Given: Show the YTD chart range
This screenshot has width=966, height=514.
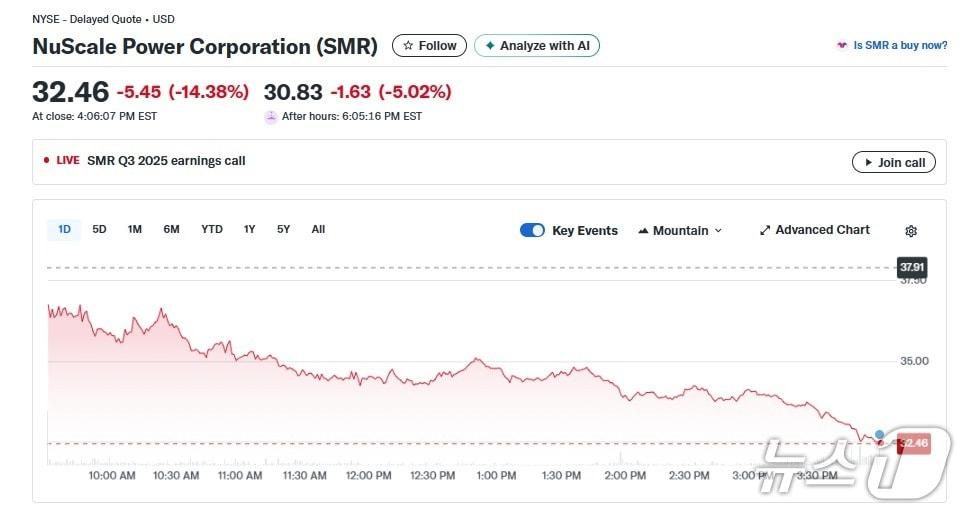Looking at the screenshot, I should [x=212, y=229].
